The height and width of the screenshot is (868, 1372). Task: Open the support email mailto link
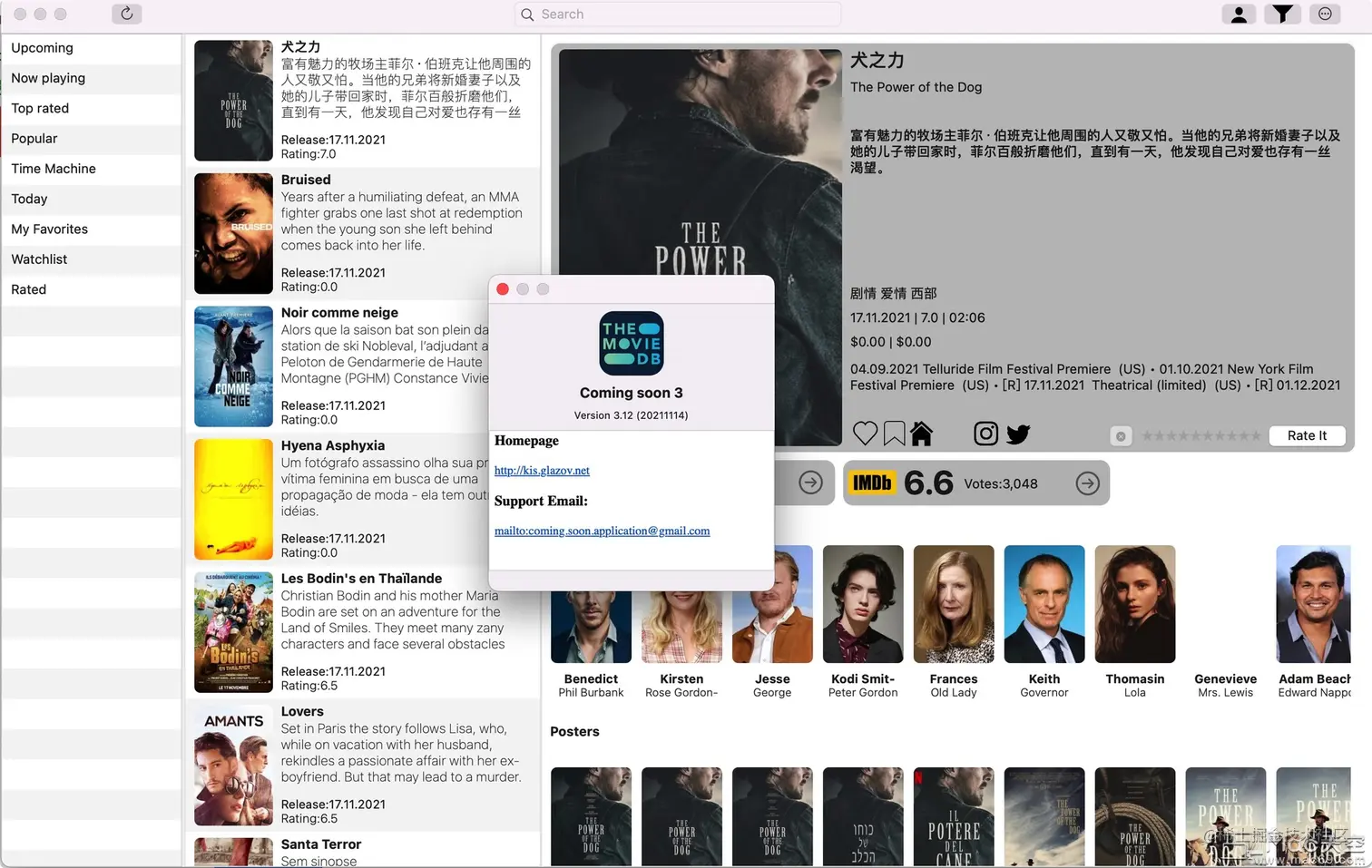click(603, 532)
